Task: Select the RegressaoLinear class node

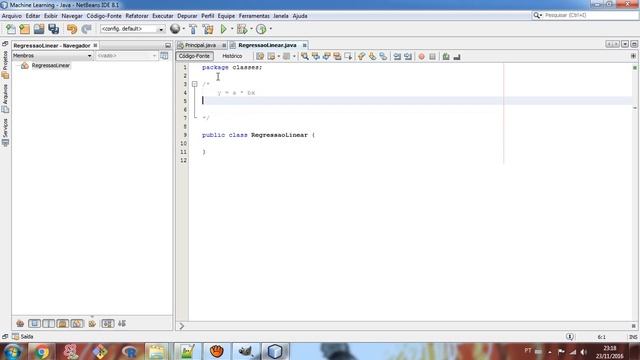Action: pyautogui.click(x=50, y=65)
